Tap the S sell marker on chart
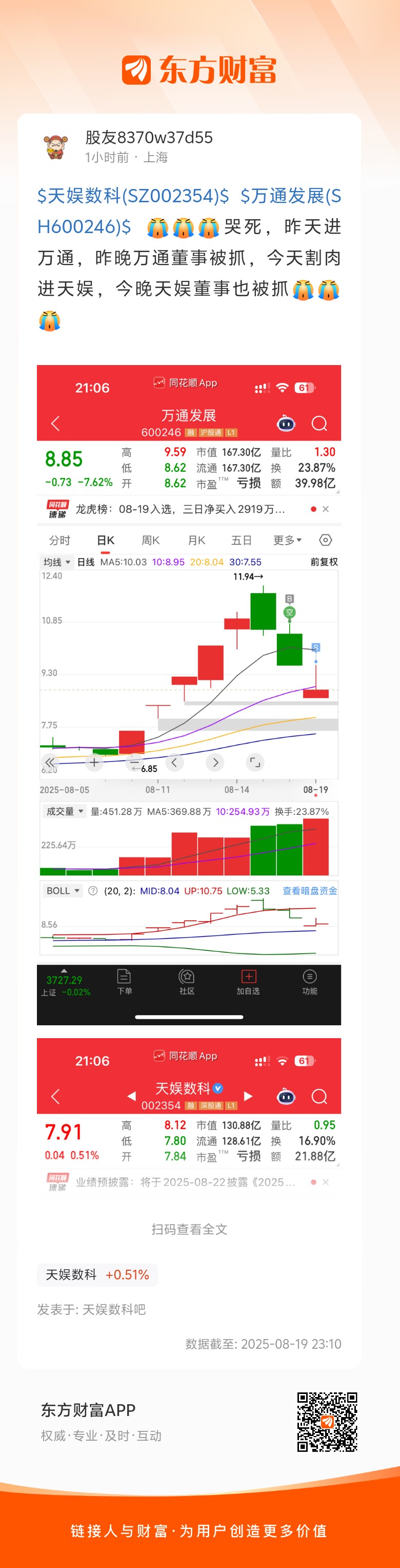This screenshot has height=1568, width=400. pyautogui.click(x=315, y=647)
